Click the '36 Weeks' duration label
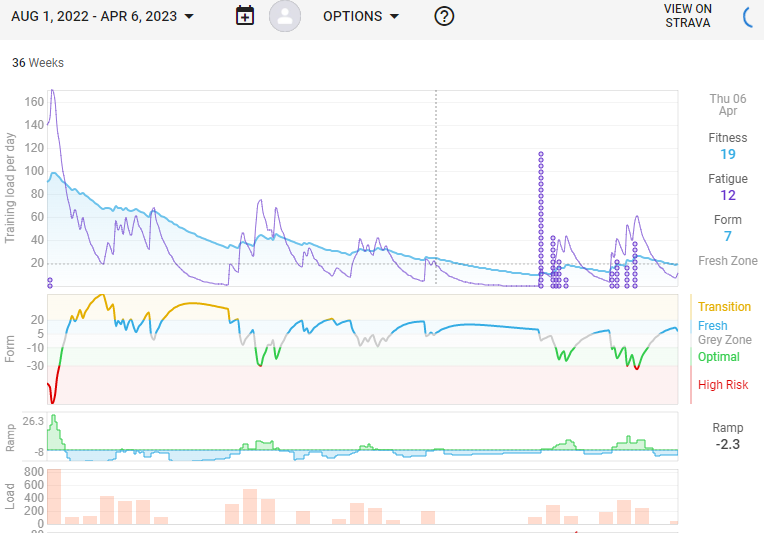The height and width of the screenshot is (533, 764). pos(38,63)
